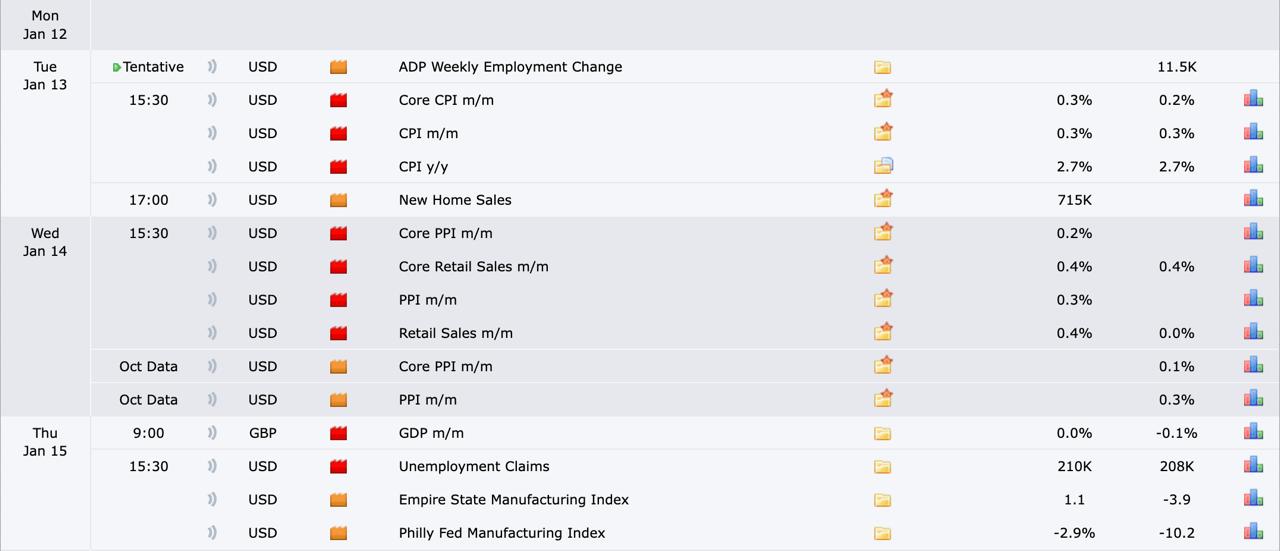Open the graph icon for Unemployment Claims
This screenshot has width=1280, height=551.
point(1253,465)
